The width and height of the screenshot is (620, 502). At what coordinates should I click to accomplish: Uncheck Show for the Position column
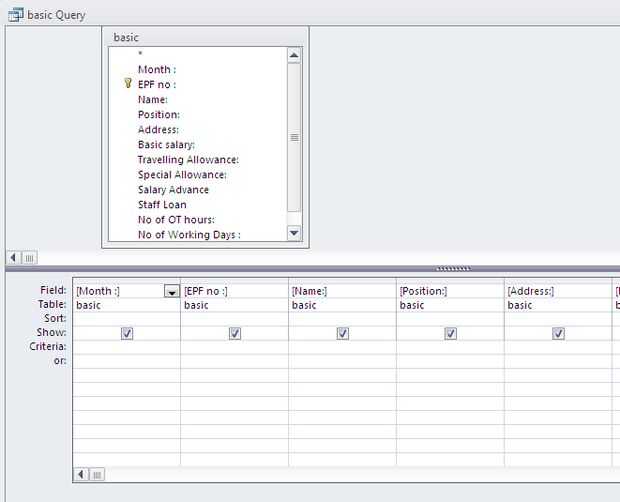click(451, 334)
